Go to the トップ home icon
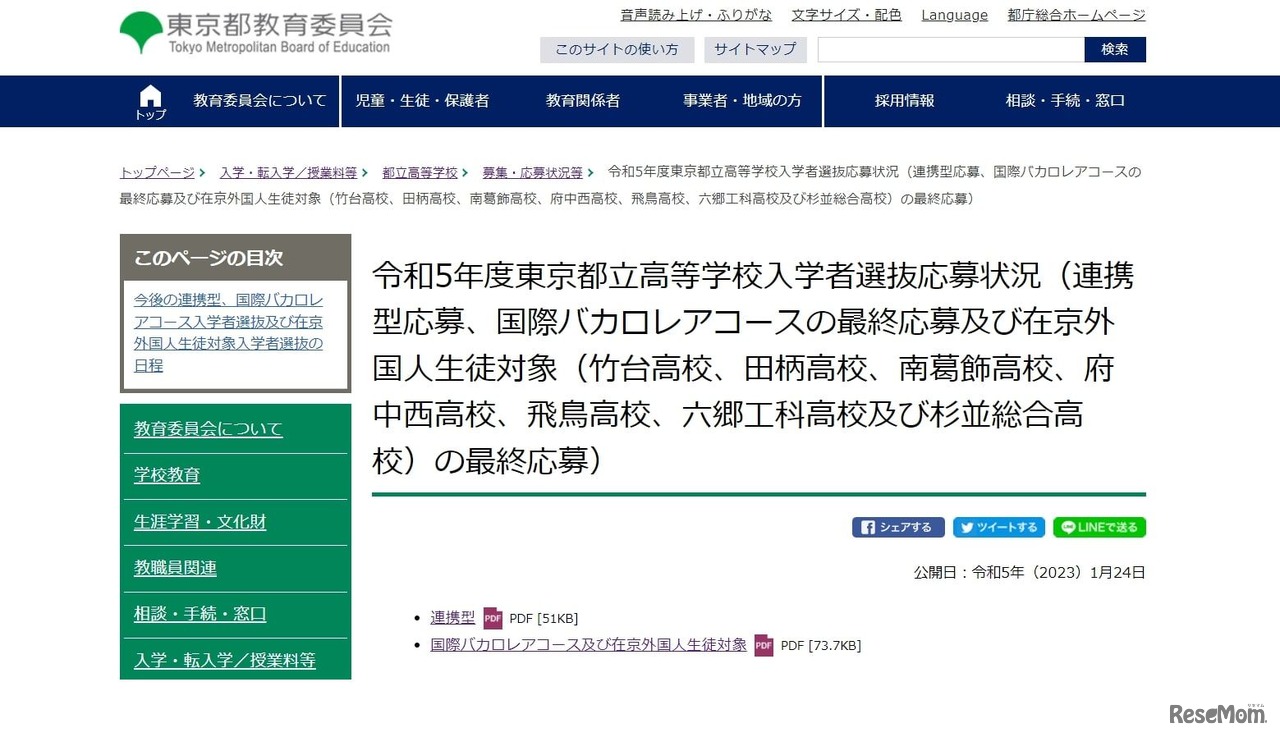Image resolution: width=1280 pixels, height=737 pixels. pyautogui.click(x=150, y=102)
